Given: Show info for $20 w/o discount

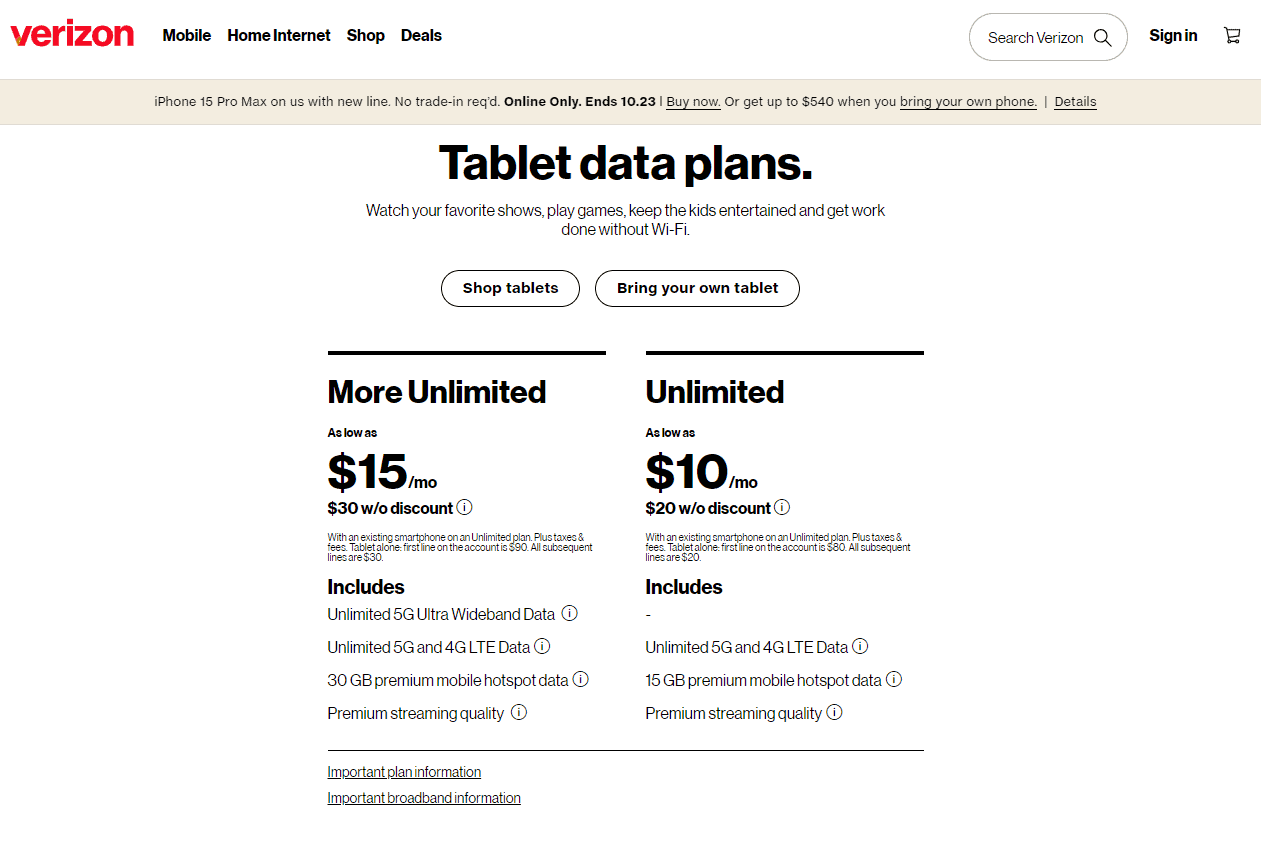Looking at the screenshot, I should [782, 507].
